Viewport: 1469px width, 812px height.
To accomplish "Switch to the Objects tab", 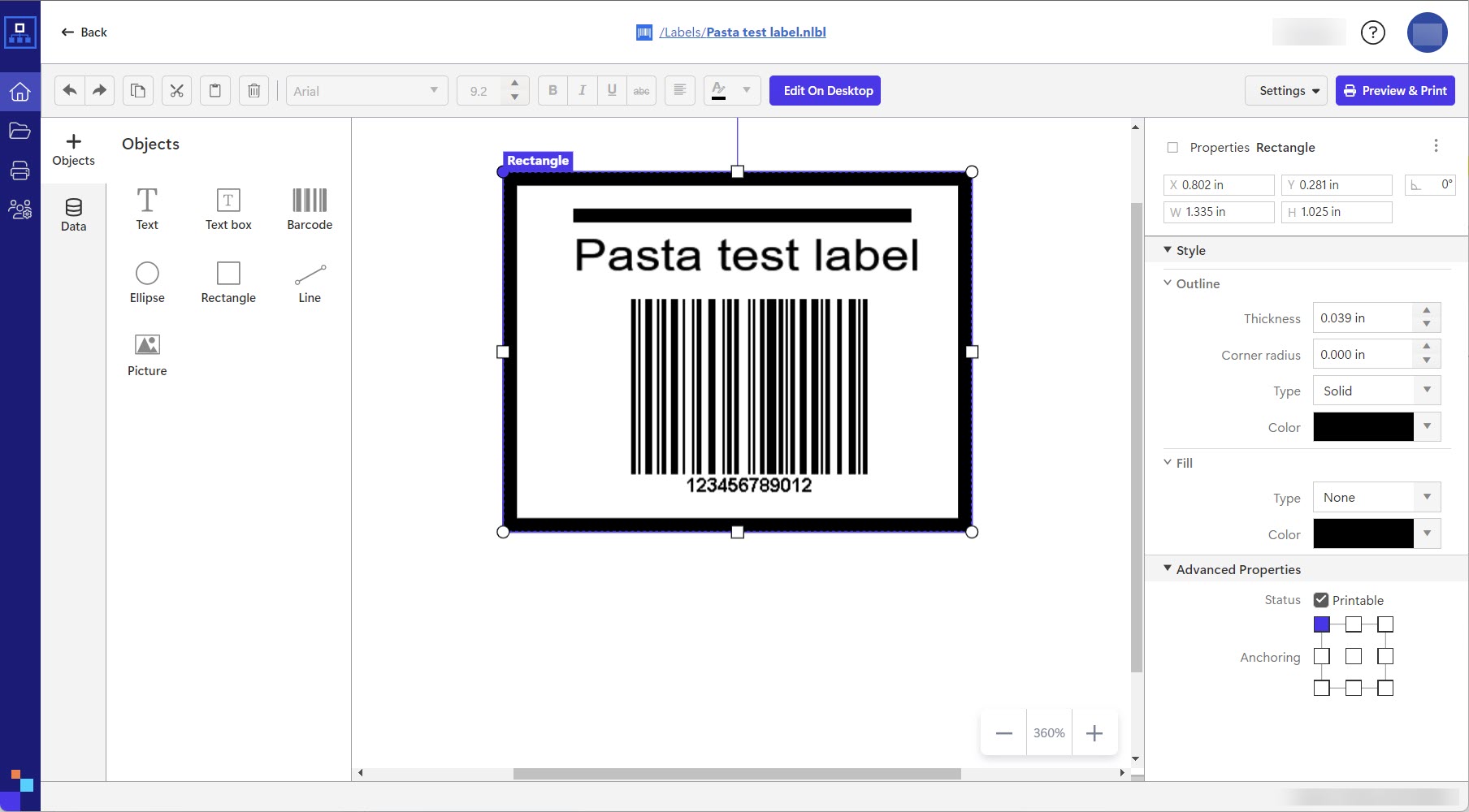I will [74, 150].
